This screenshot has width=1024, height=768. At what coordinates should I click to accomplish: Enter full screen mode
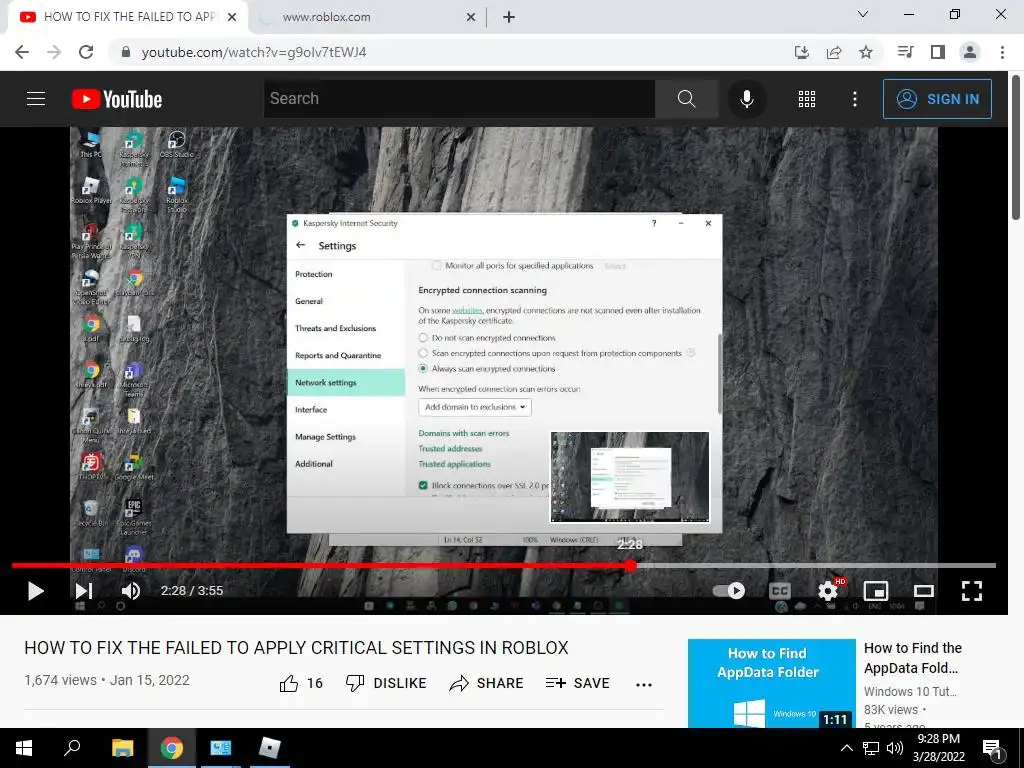pos(972,591)
